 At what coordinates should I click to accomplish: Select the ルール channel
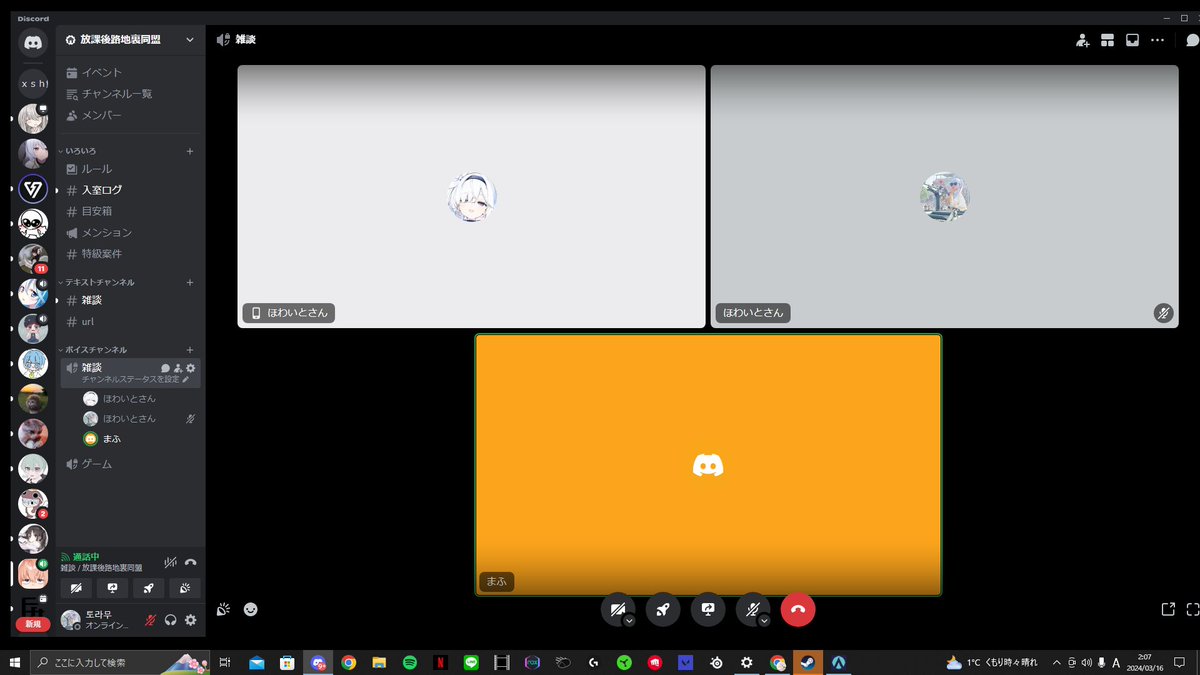[x=131, y=169]
